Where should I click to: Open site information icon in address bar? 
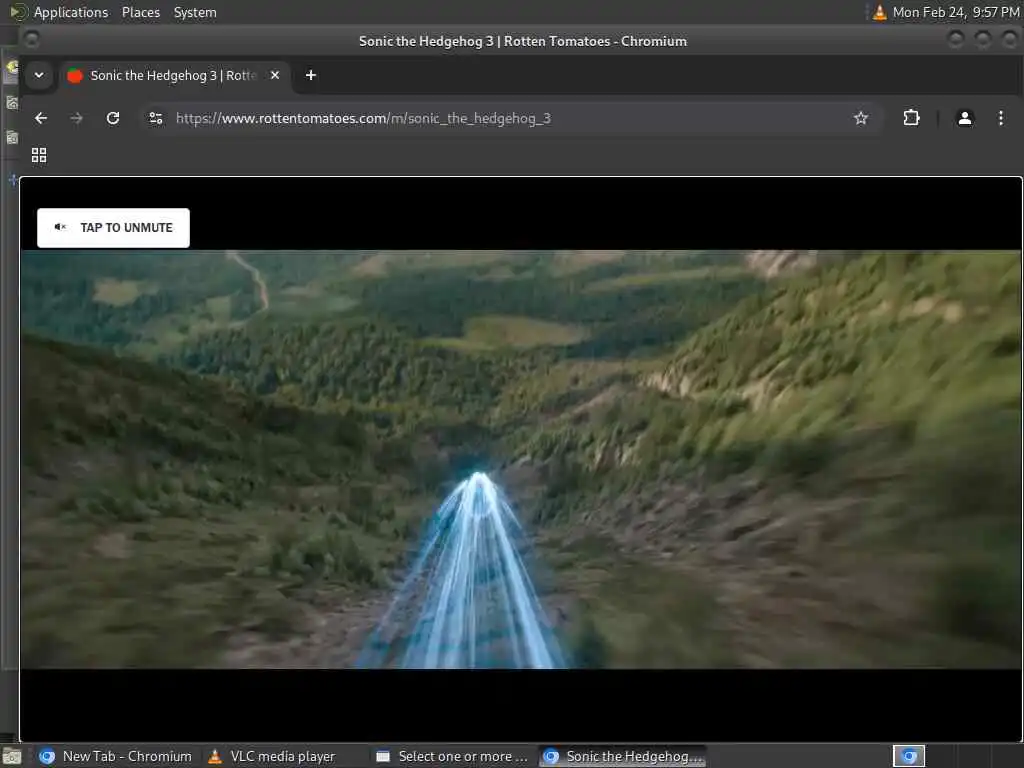point(155,118)
